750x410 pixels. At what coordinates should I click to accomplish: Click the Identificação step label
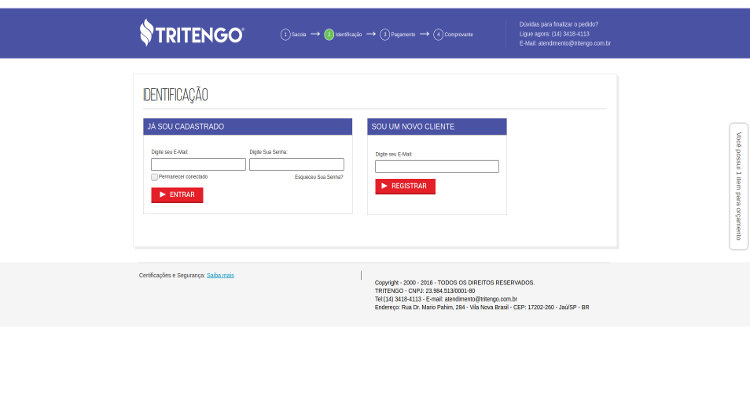click(349, 34)
